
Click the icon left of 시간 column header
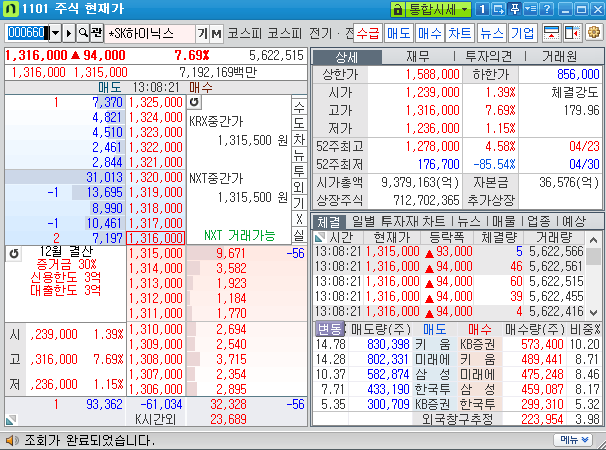(320, 237)
